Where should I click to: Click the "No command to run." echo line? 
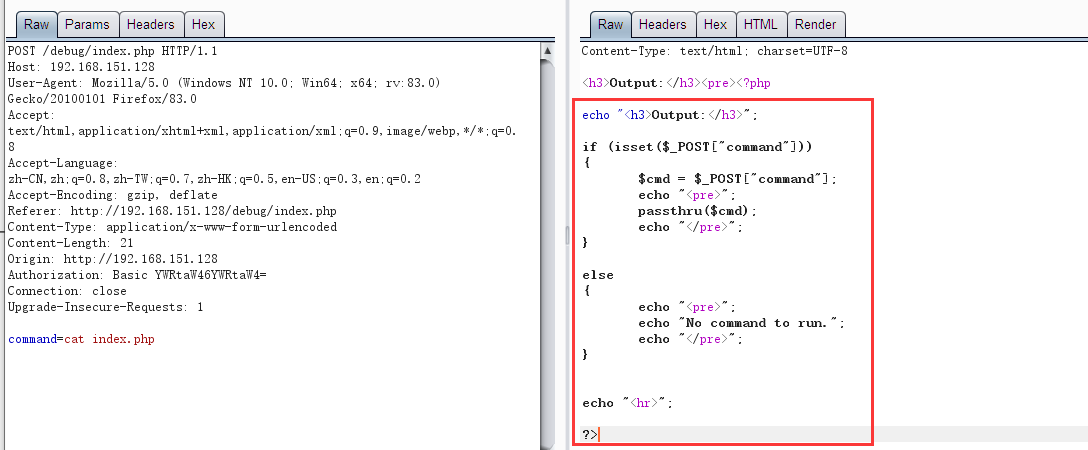(x=742, y=323)
